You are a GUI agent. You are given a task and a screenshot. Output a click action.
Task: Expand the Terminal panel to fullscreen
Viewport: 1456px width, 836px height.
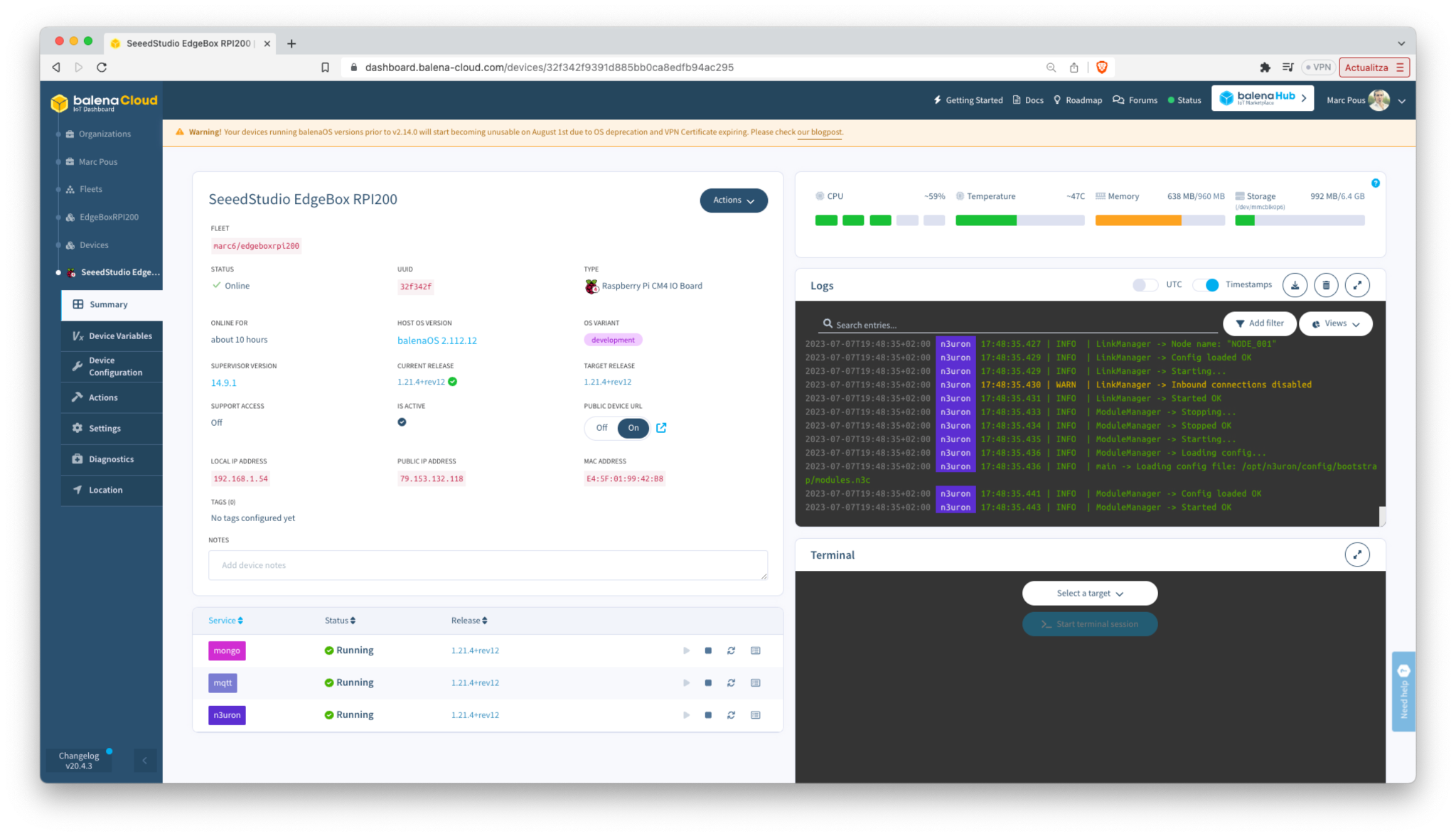click(x=1357, y=554)
